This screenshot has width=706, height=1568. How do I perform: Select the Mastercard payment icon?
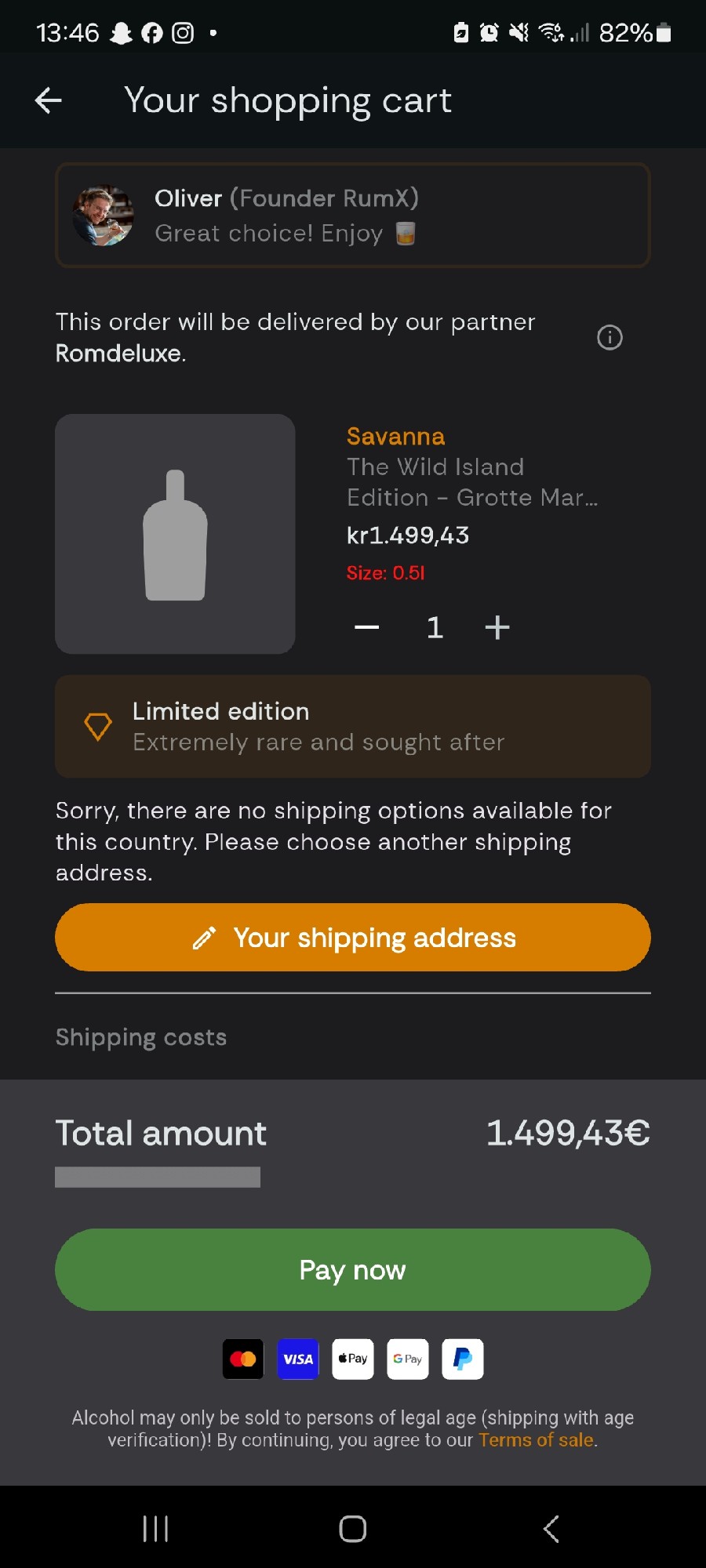pos(243,1359)
